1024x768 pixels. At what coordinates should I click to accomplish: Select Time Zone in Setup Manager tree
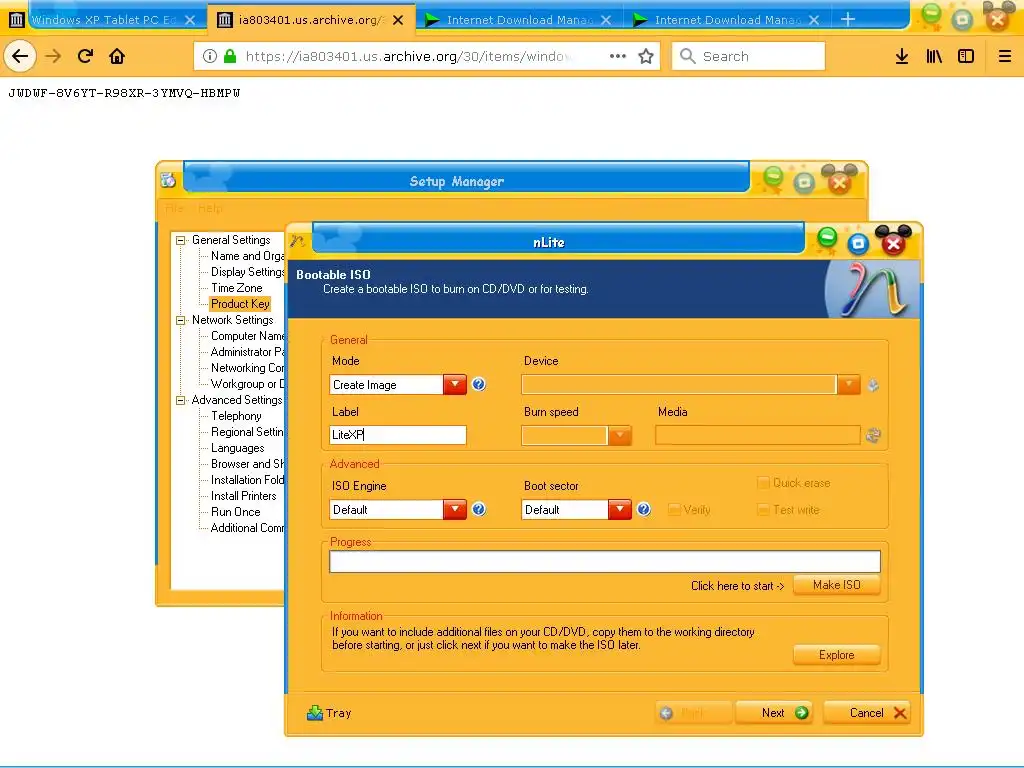(x=236, y=288)
